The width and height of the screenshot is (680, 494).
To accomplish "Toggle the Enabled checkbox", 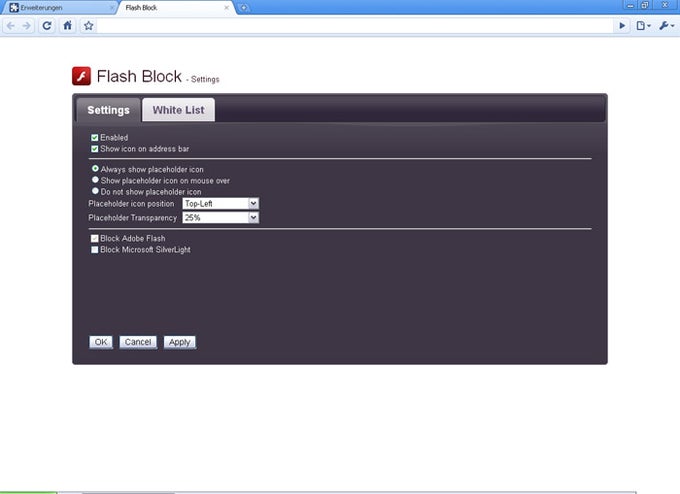I will (95, 138).
